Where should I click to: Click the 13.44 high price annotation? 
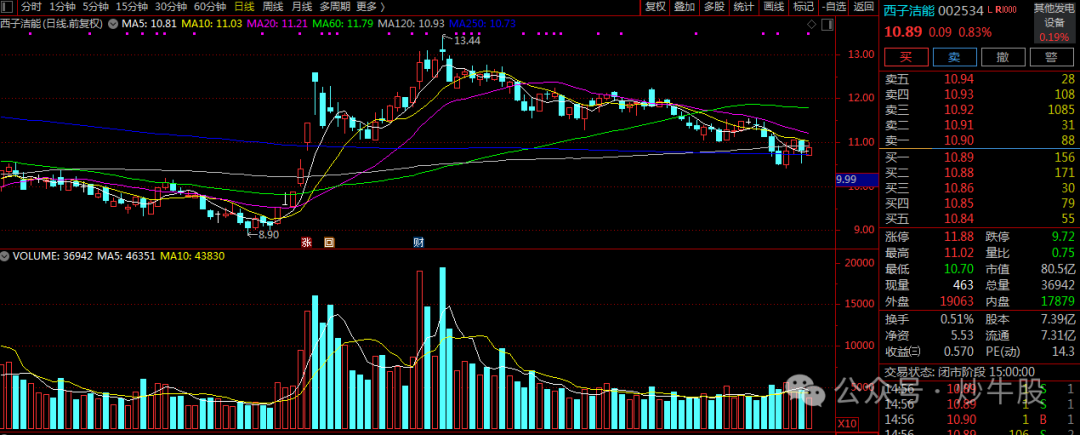coord(465,41)
